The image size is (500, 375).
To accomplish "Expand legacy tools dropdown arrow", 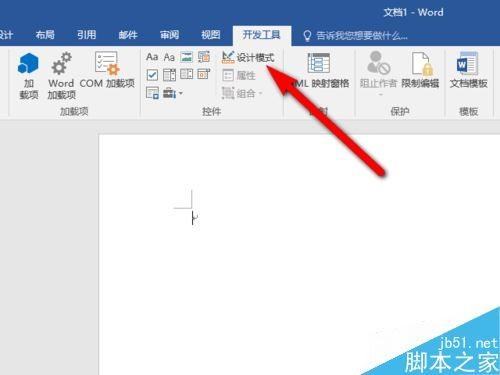I will 181,93.
